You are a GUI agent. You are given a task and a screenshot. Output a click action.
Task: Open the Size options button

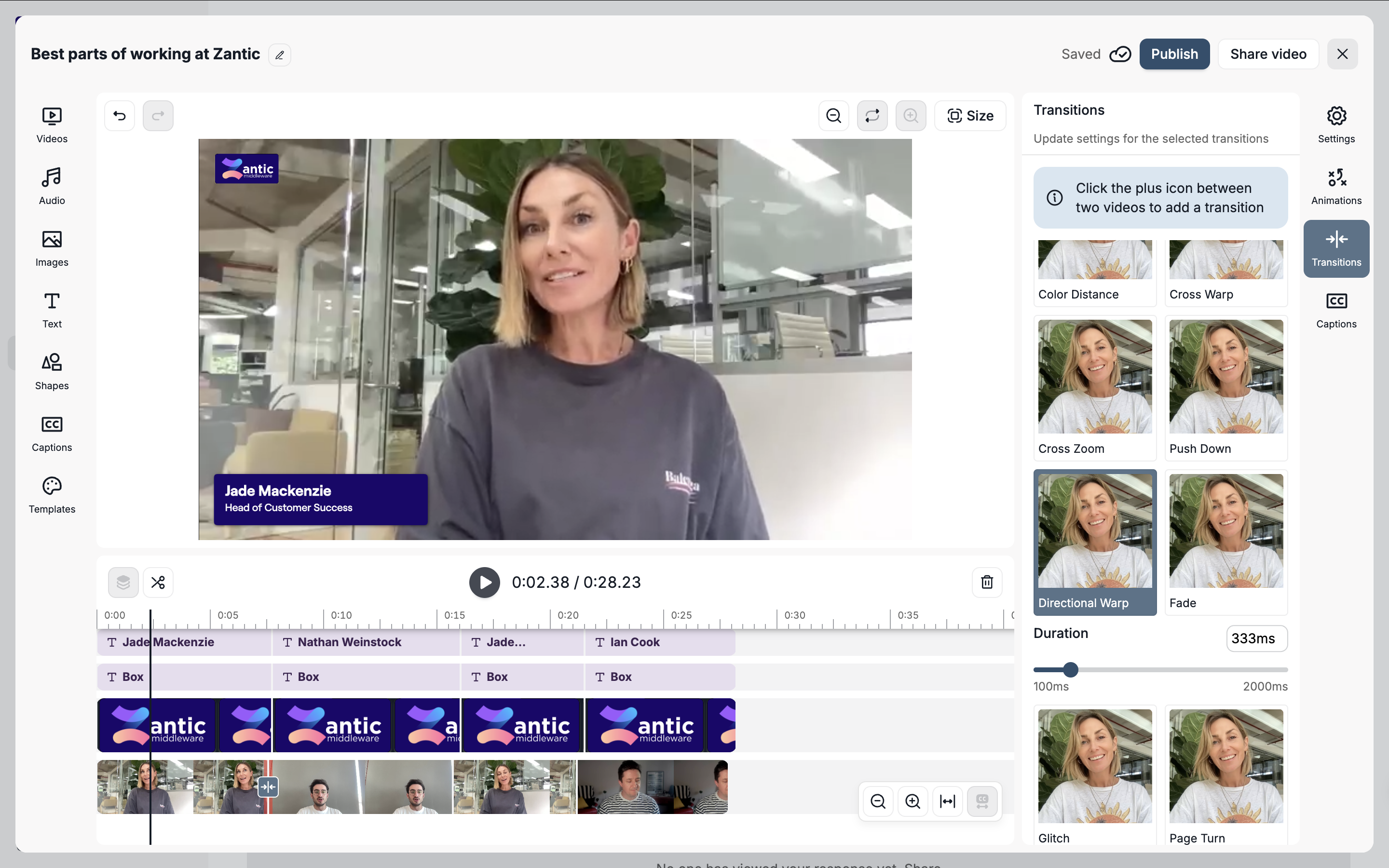coord(970,116)
